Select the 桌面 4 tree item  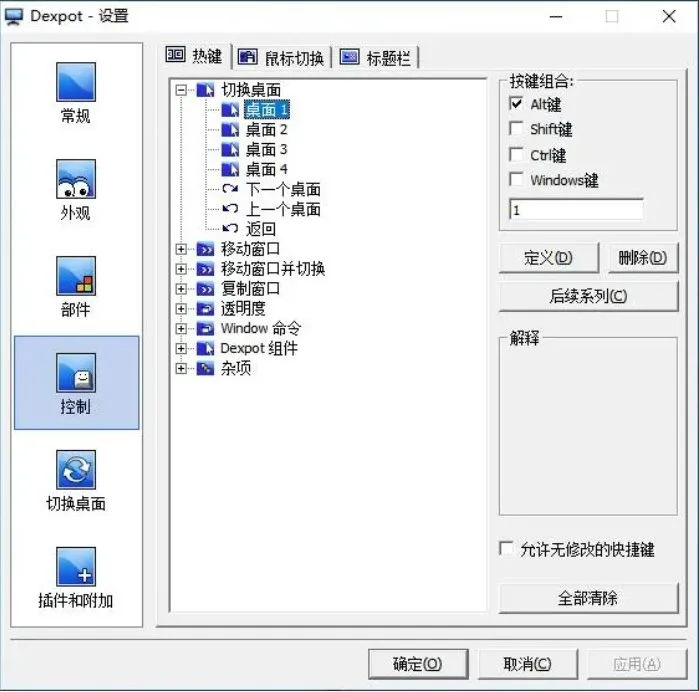click(x=267, y=169)
